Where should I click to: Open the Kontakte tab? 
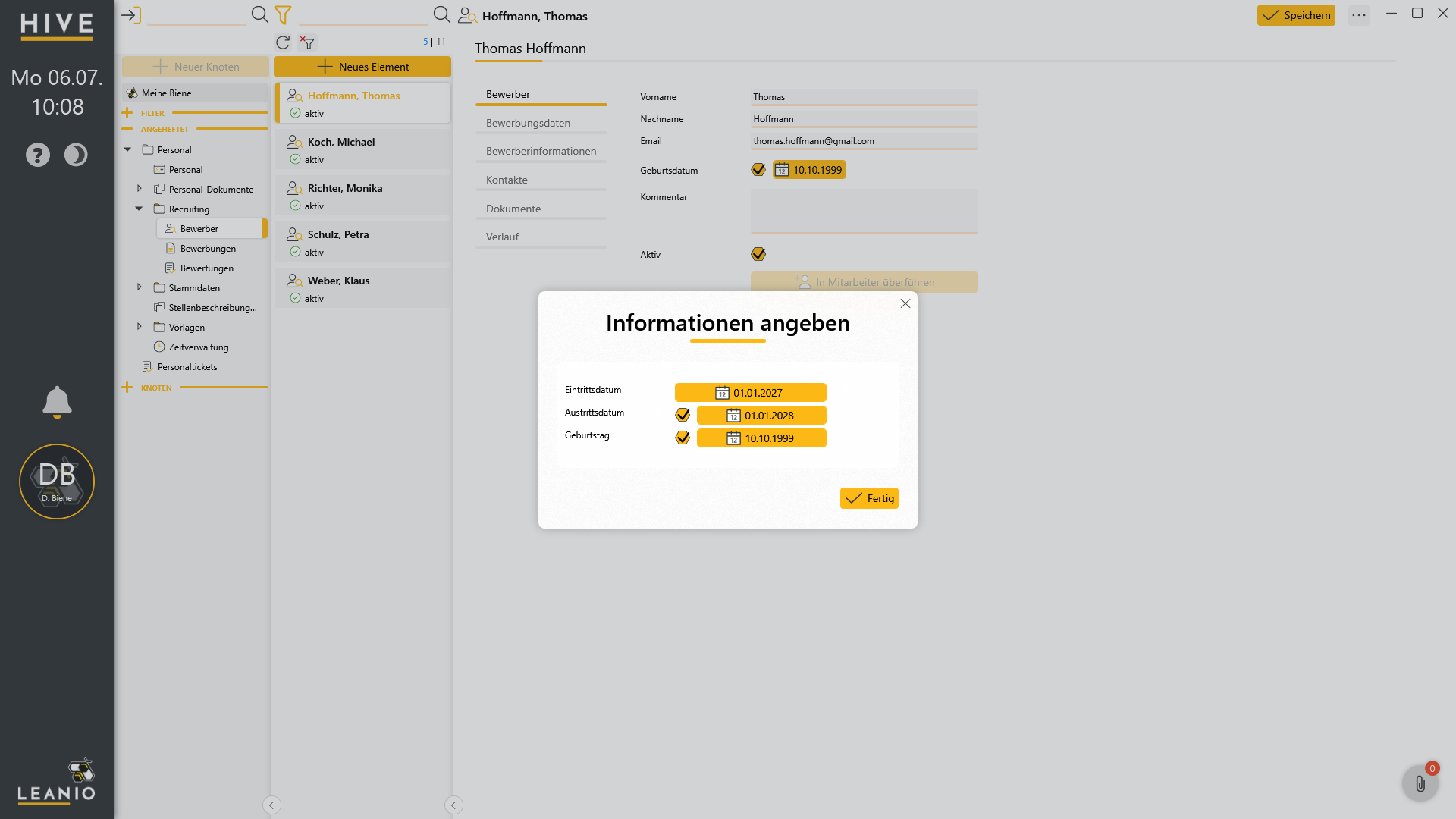pyautogui.click(x=541, y=180)
